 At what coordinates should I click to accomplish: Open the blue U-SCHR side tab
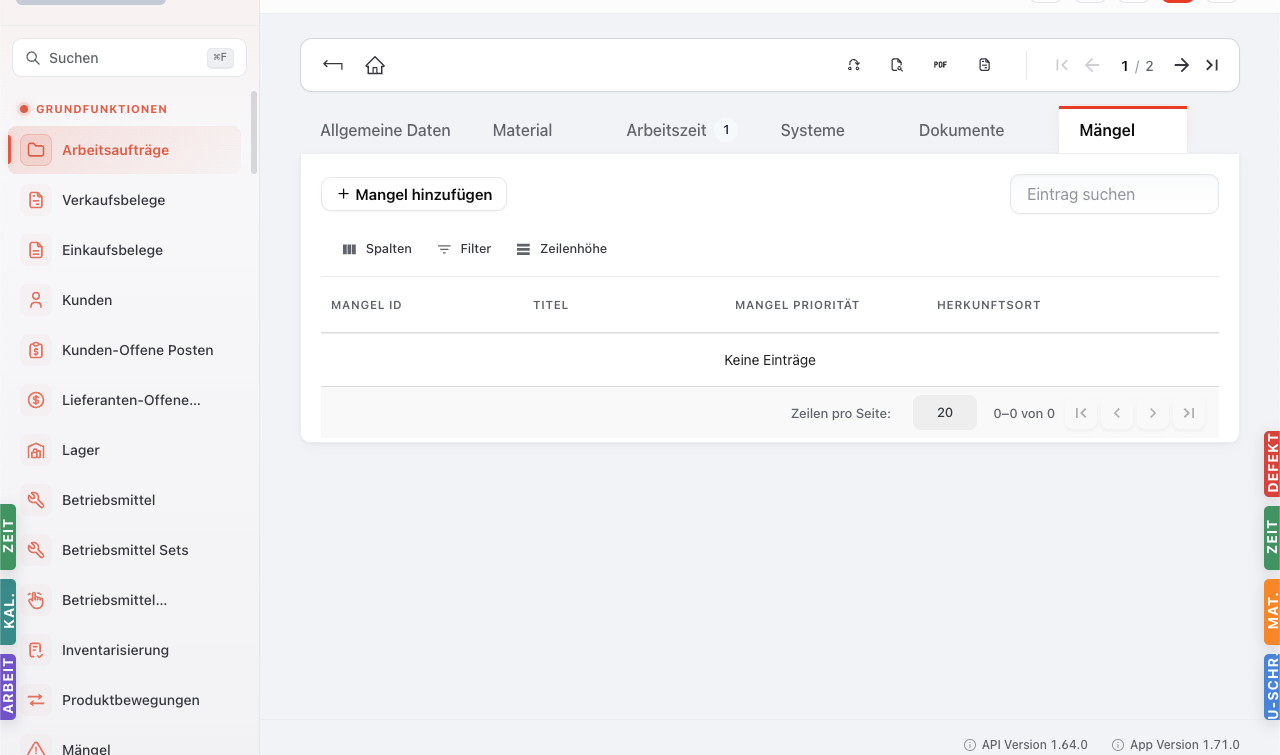pos(1272,687)
